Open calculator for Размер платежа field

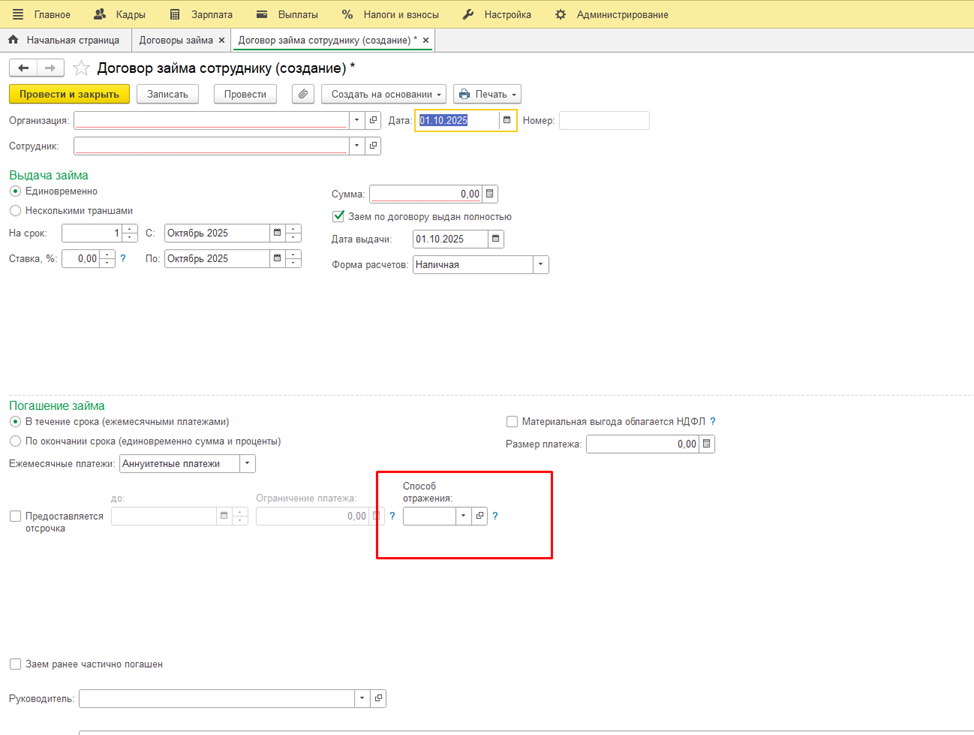707,444
